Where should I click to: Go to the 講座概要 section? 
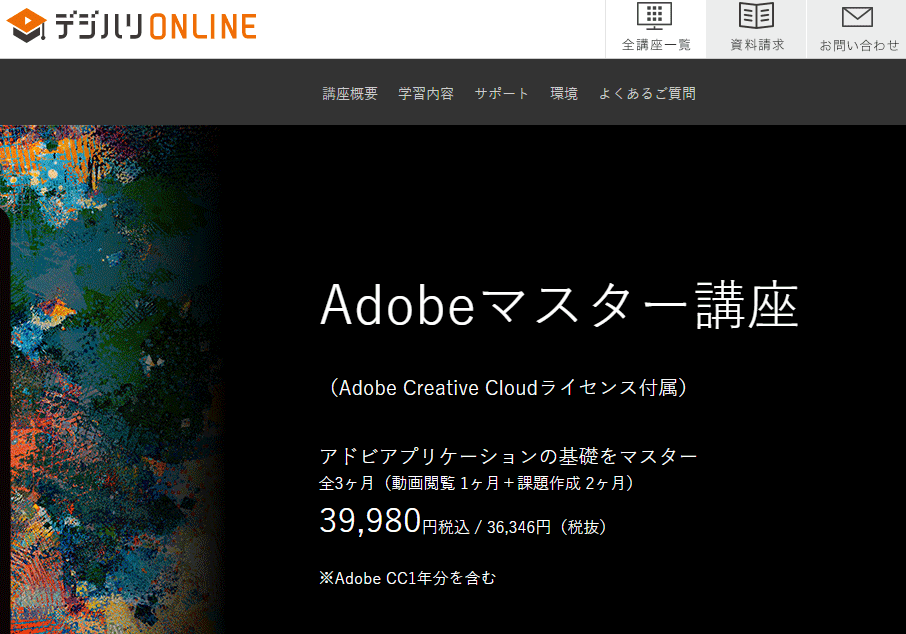[350, 94]
